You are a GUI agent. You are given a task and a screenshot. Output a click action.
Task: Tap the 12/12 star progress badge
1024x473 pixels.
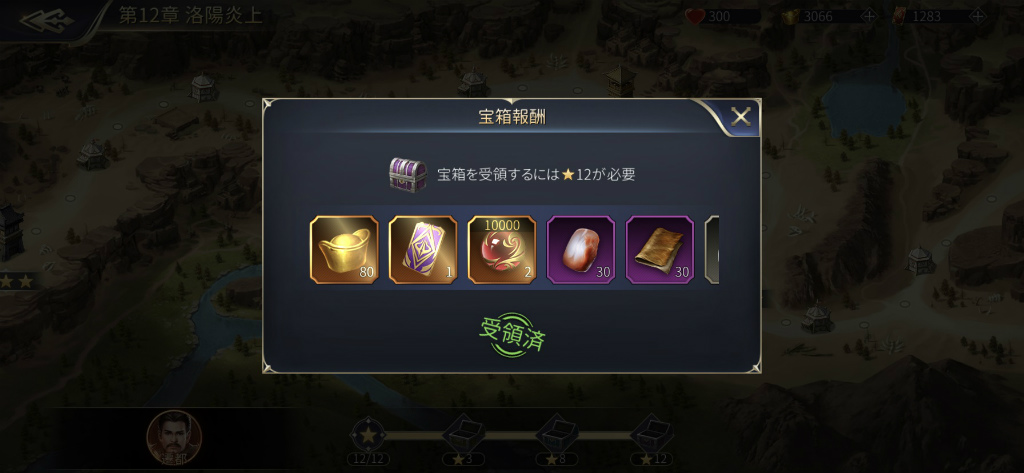tap(368, 440)
